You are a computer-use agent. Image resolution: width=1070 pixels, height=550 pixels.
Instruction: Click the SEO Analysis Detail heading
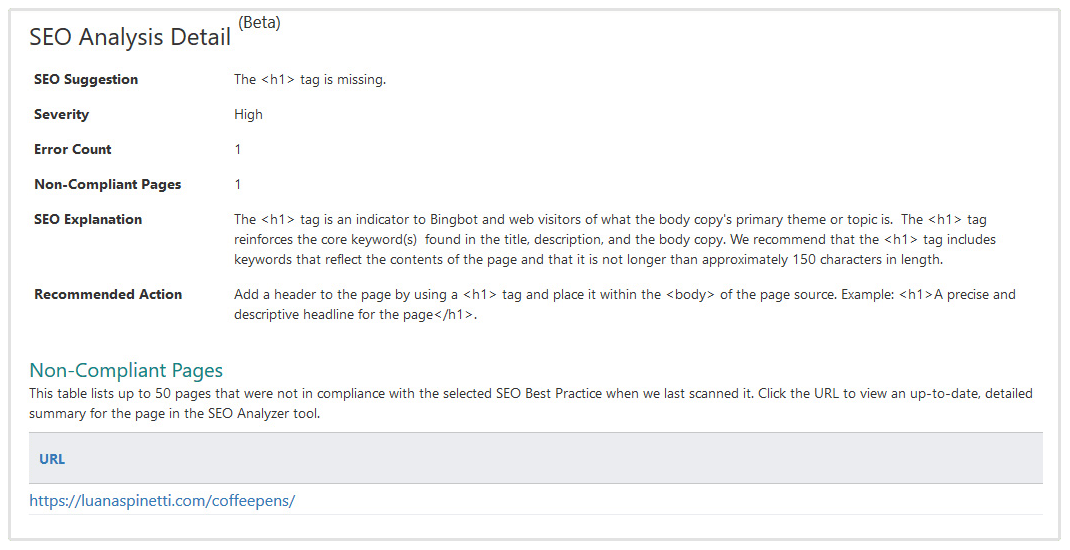[130, 38]
